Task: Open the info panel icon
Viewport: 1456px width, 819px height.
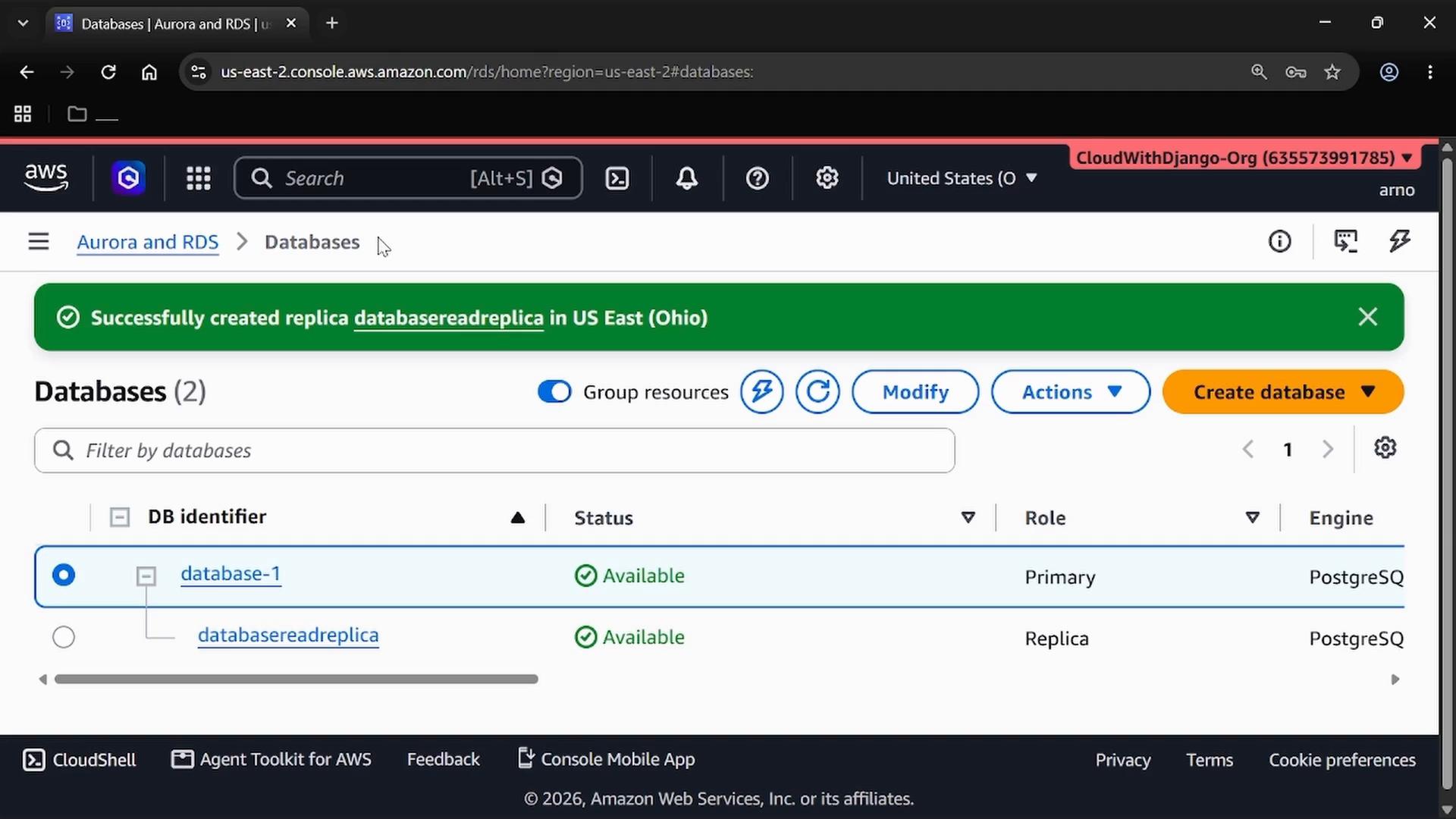Action: (1280, 242)
